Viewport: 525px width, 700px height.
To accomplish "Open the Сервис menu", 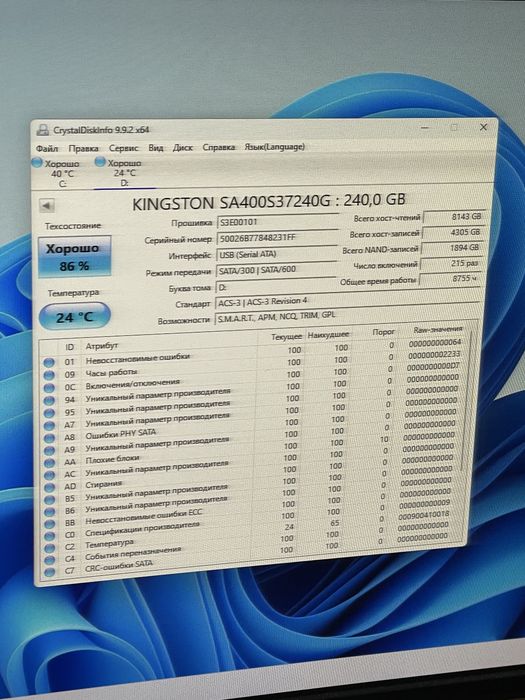I will point(124,148).
